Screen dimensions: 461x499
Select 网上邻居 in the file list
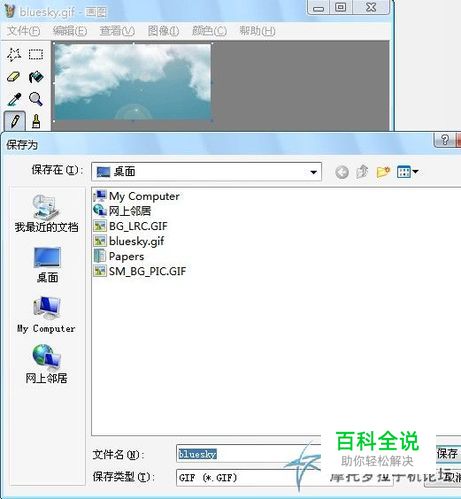122,211
